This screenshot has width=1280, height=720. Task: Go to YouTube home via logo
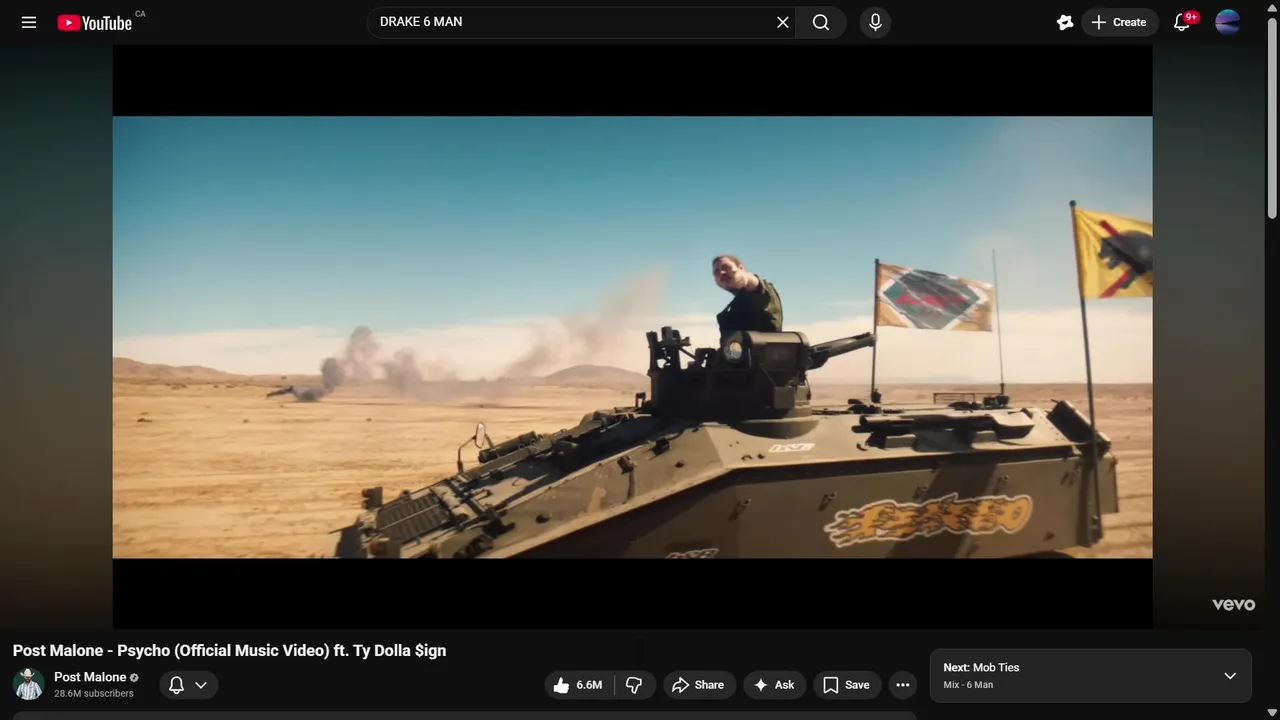pos(95,22)
